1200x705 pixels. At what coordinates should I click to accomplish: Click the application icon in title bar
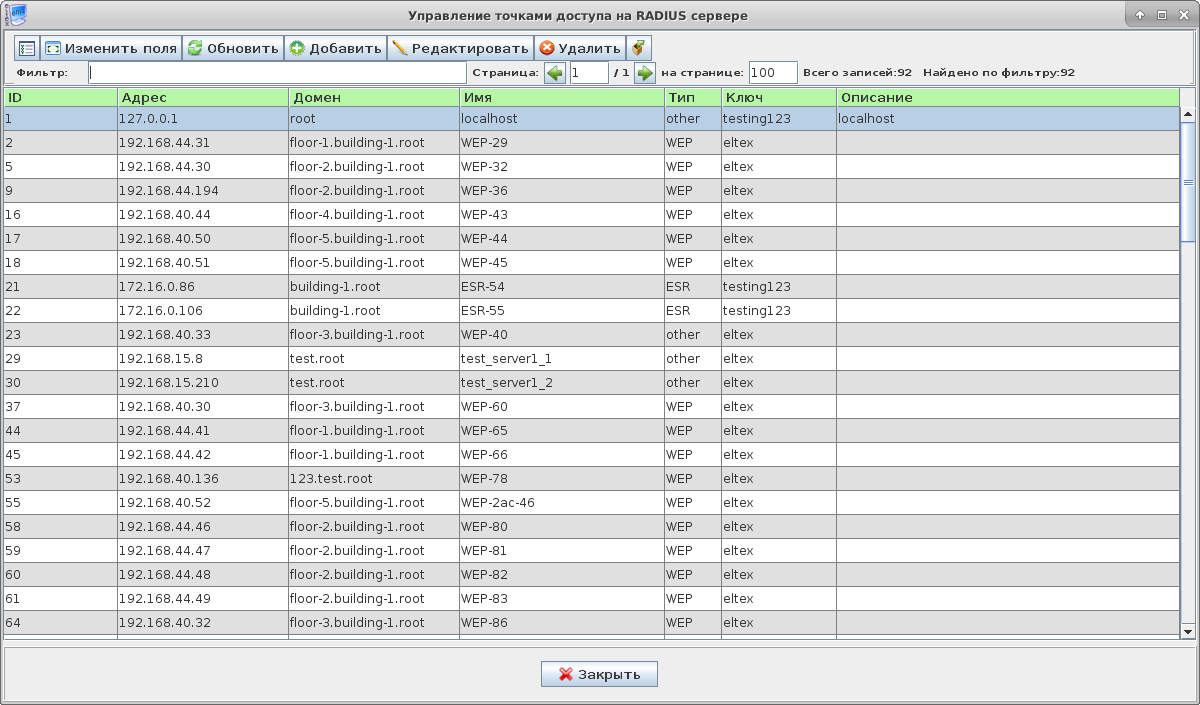(x=14, y=15)
